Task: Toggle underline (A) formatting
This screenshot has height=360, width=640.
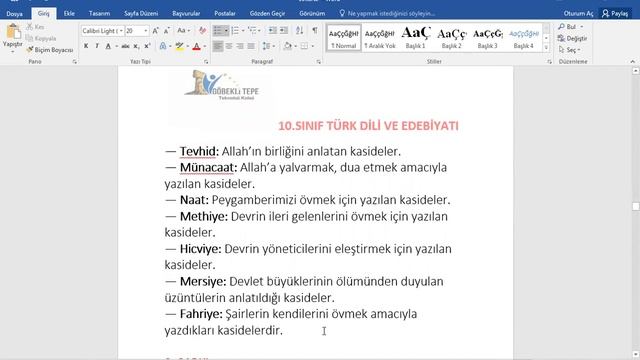Action: (108, 46)
